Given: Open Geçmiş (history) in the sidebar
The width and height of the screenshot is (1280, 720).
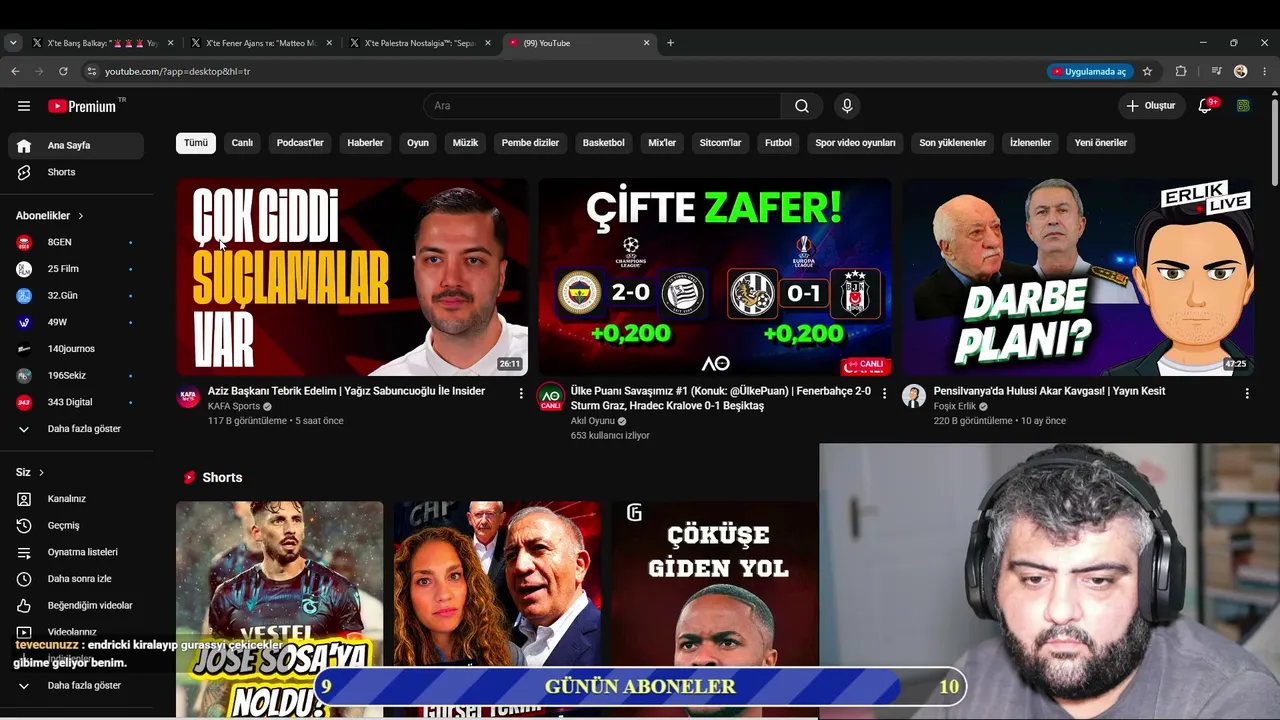Looking at the screenshot, I should [x=76, y=525].
